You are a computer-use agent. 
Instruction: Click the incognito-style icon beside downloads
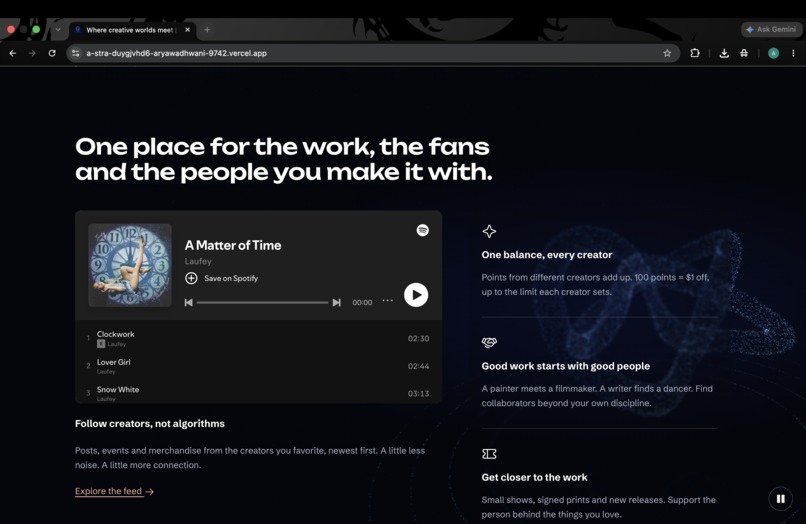[x=744, y=53]
